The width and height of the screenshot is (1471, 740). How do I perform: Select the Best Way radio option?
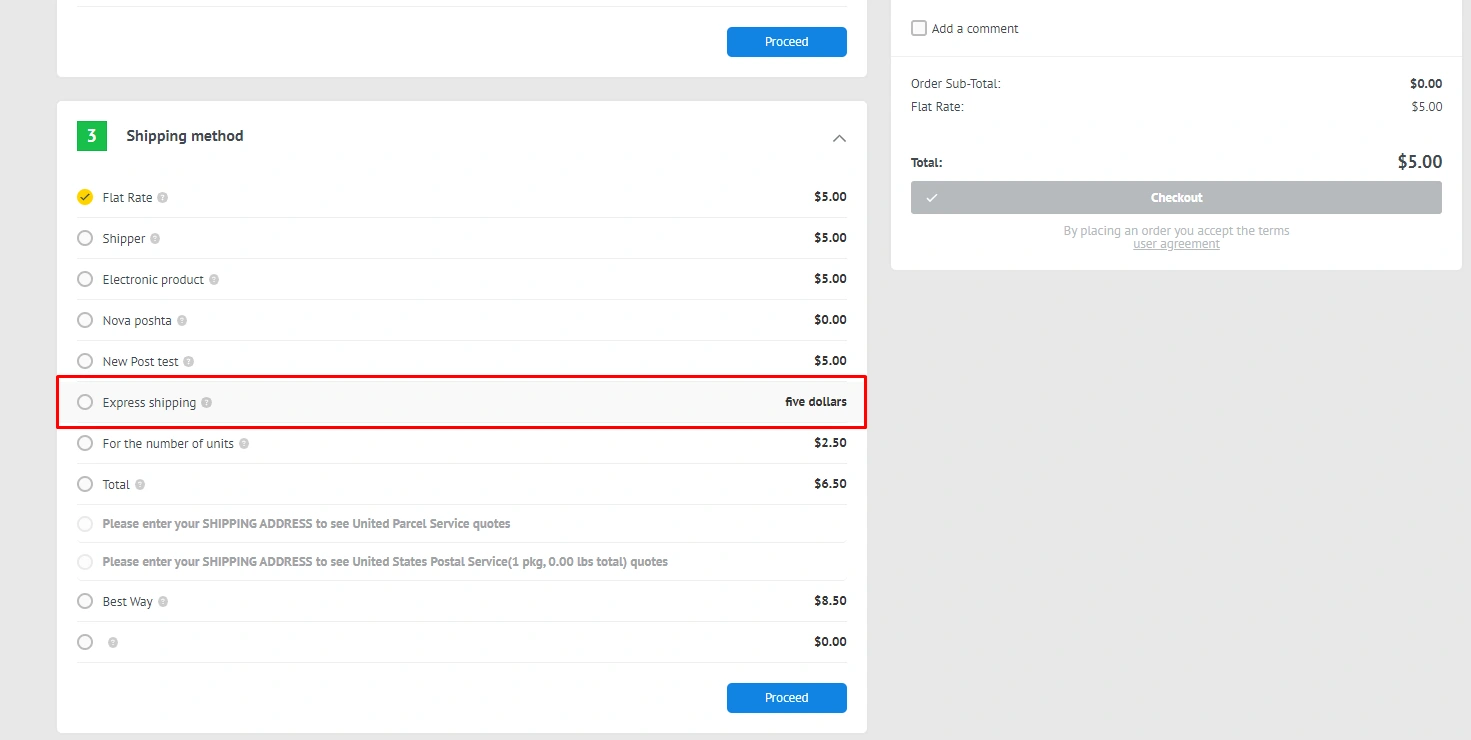click(85, 601)
